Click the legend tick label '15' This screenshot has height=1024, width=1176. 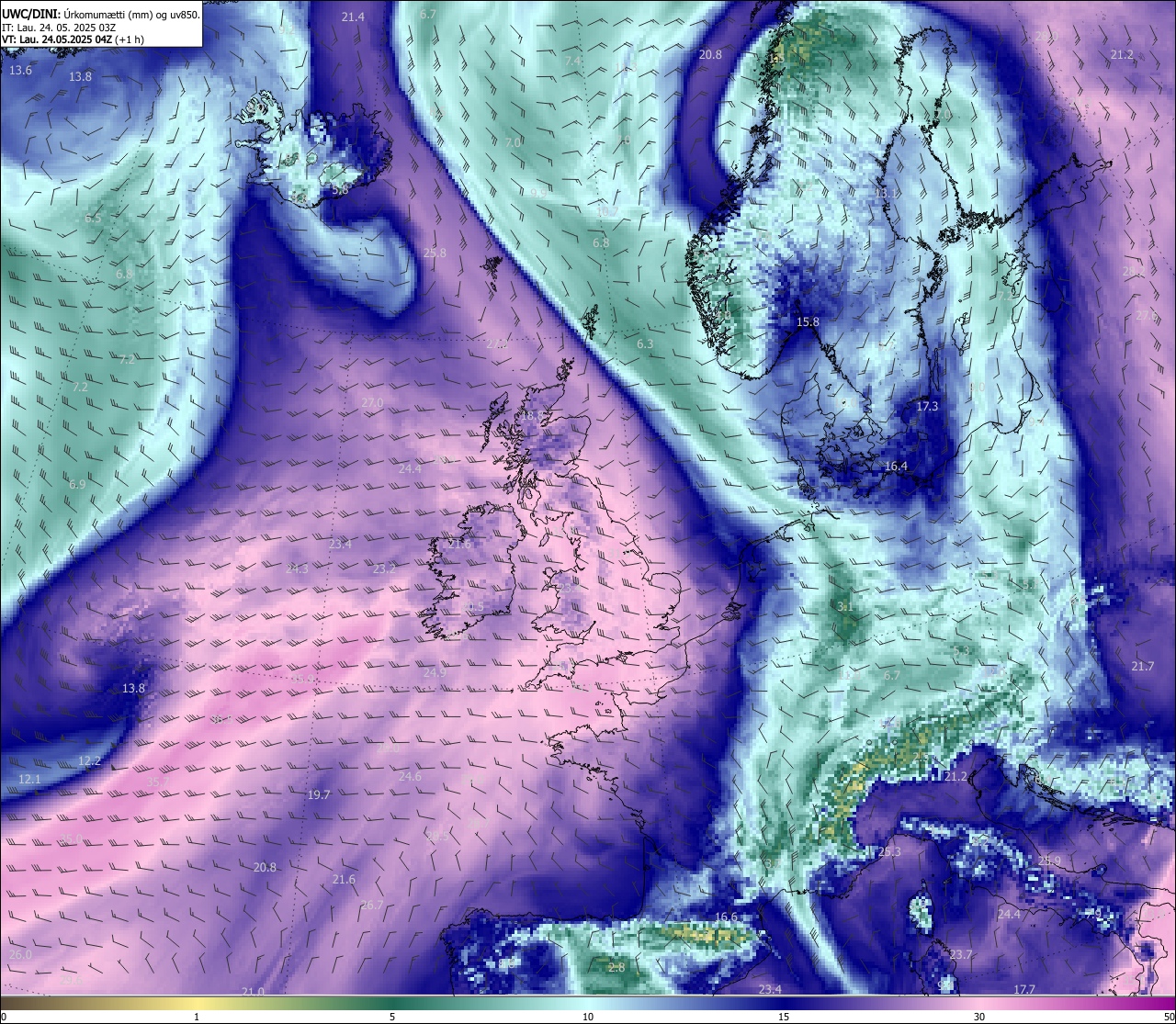pos(784,1017)
